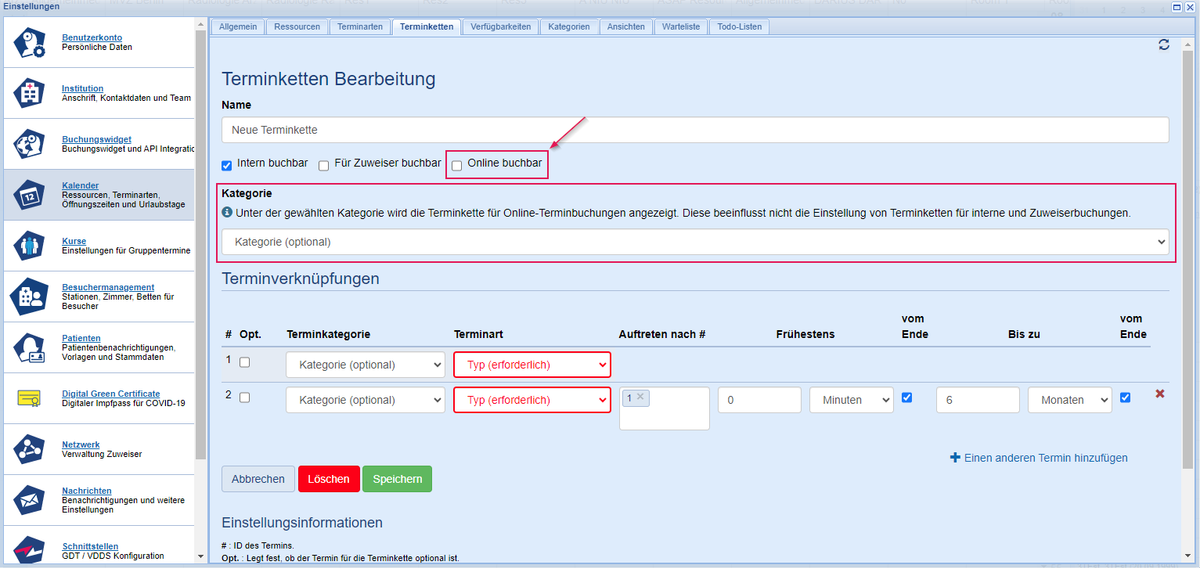
Task: Mark appointment 2 as optional
Action: (x=245, y=397)
